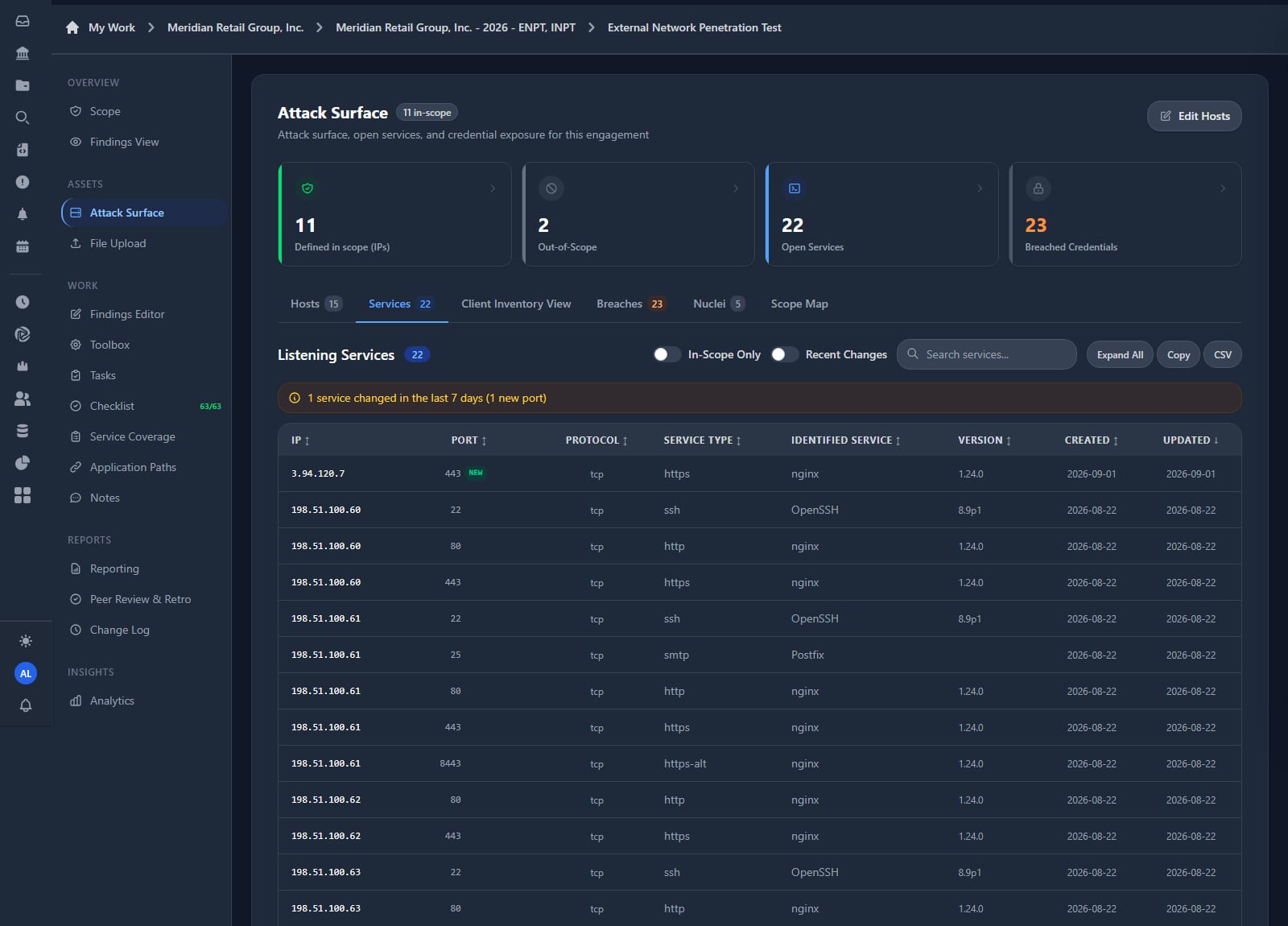
Task: Click the blocked circle icon on Out-of-Scope card
Action: (551, 188)
